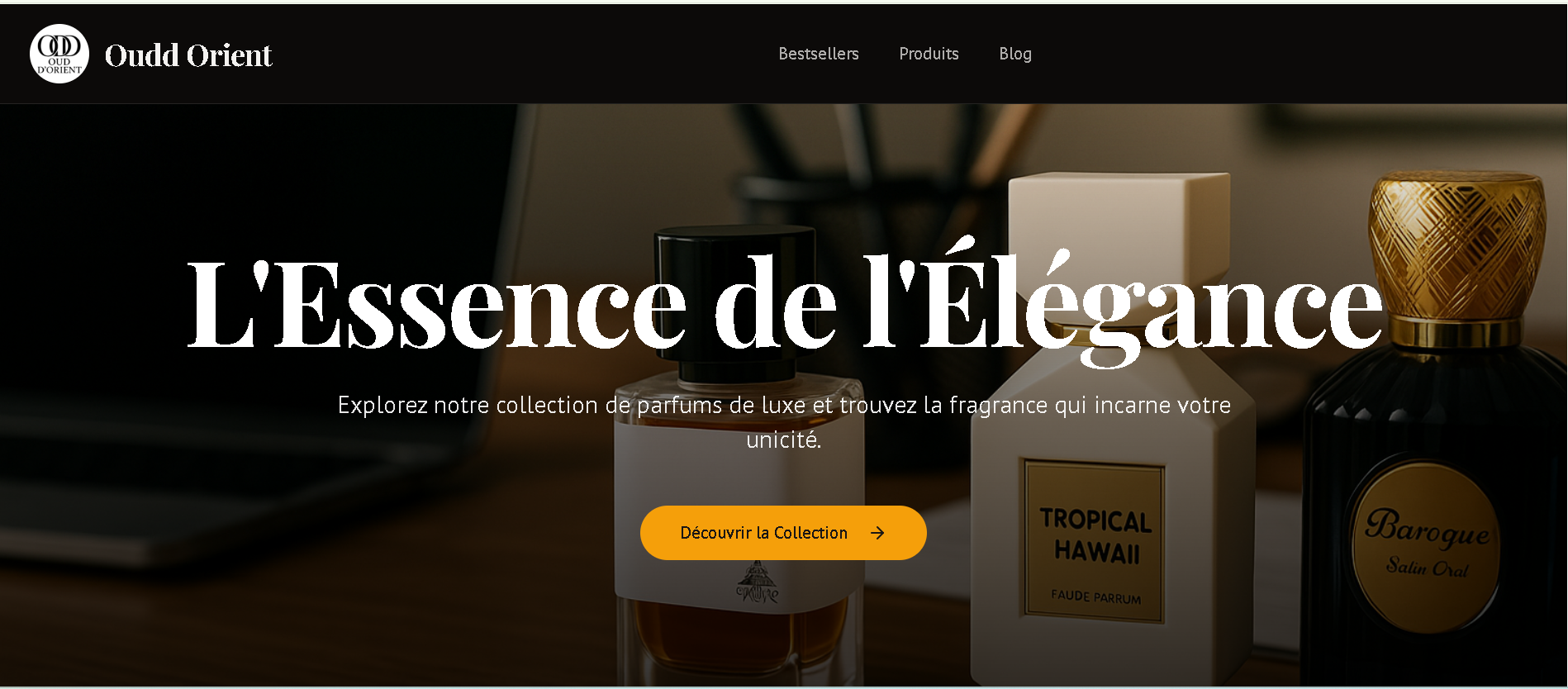Image resolution: width=1568 pixels, height=689 pixels.
Task: Visit the Blog page from the header
Action: click(1015, 54)
